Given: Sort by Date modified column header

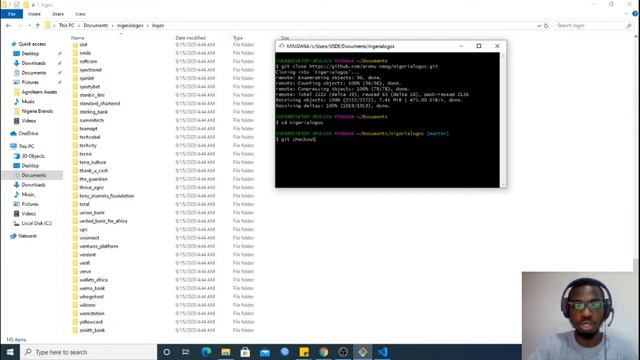Looking at the screenshot, I should click(191, 38).
